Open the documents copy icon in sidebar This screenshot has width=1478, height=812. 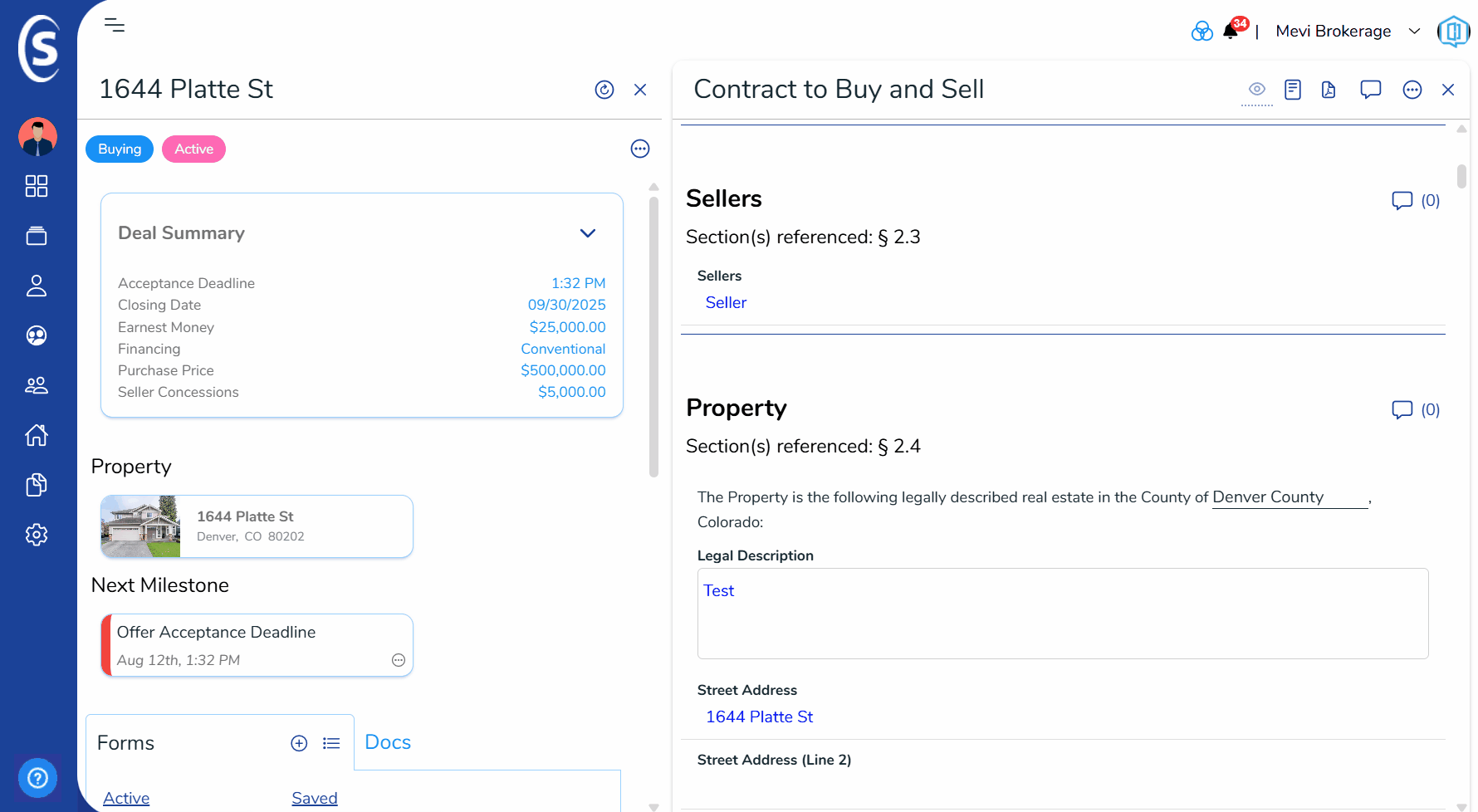(37, 485)
